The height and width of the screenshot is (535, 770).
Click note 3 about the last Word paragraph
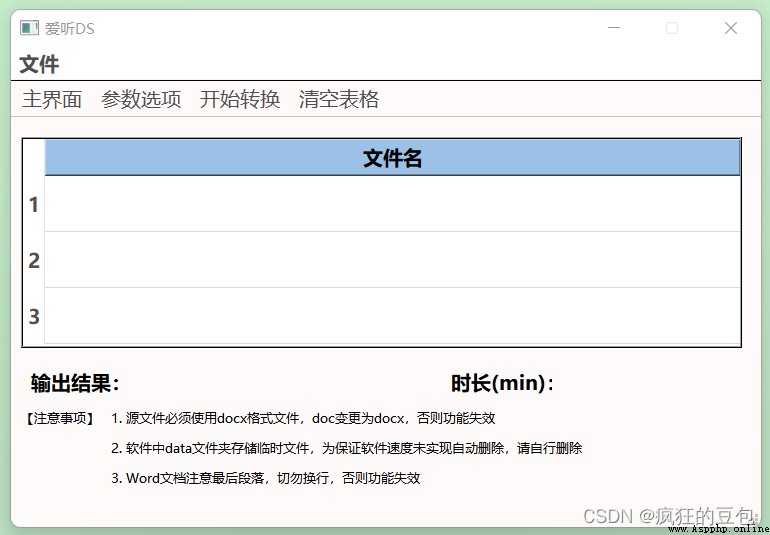pos(266,478)
